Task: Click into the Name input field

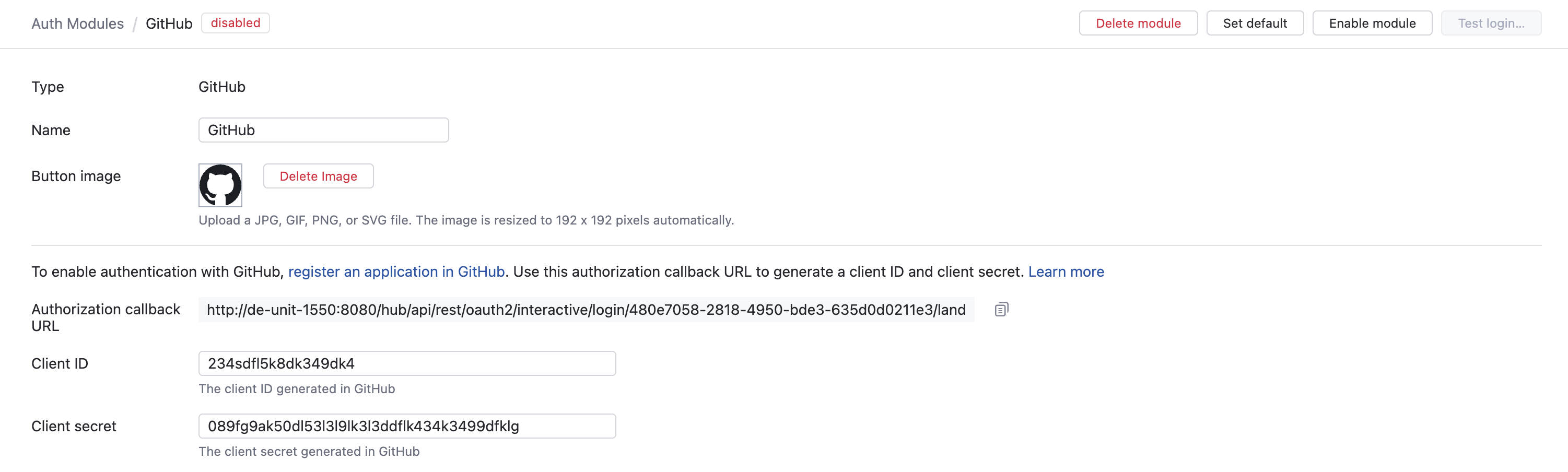Action: (x=323, y=130)
